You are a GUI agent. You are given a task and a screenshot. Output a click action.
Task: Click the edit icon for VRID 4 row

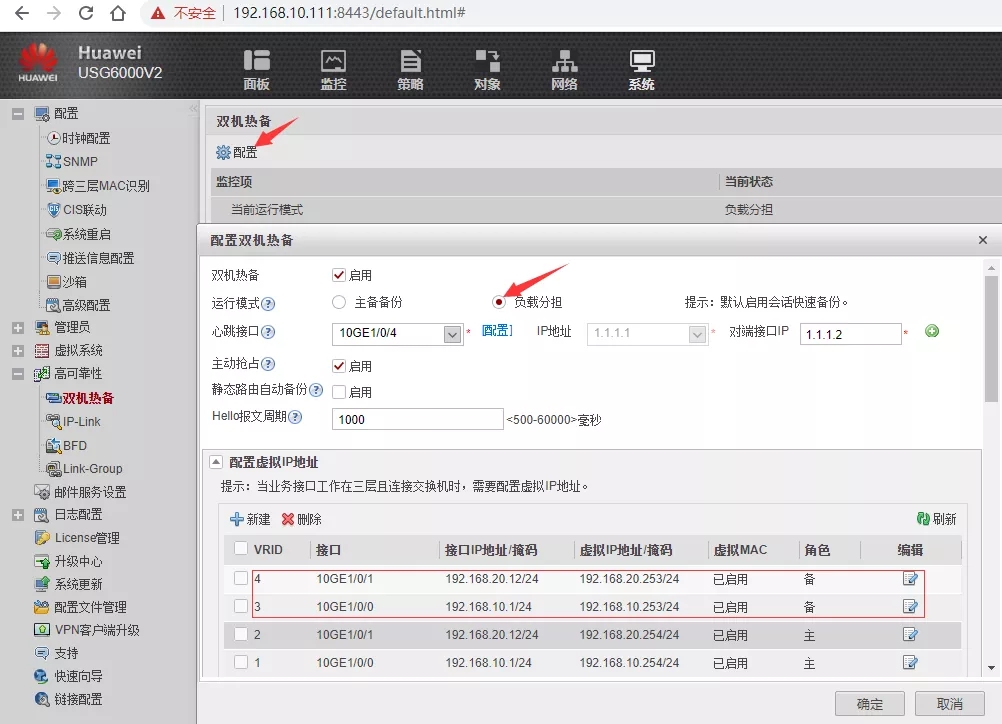pyautogui.click(x=910, y=579)
